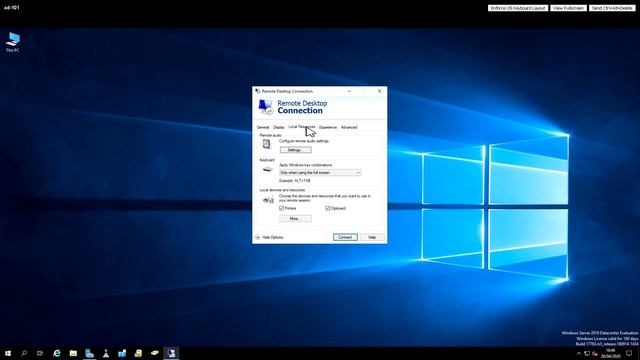Viewport: 640px width, 360px height.
Task: Open Windows key combinations dropdown
Action: pos(320,173)
